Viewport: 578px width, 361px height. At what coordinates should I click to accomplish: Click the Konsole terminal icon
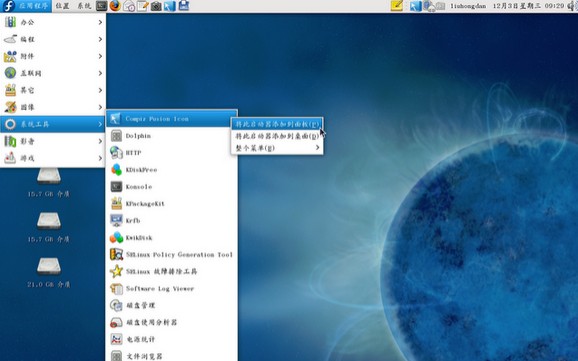click(116, 187)
